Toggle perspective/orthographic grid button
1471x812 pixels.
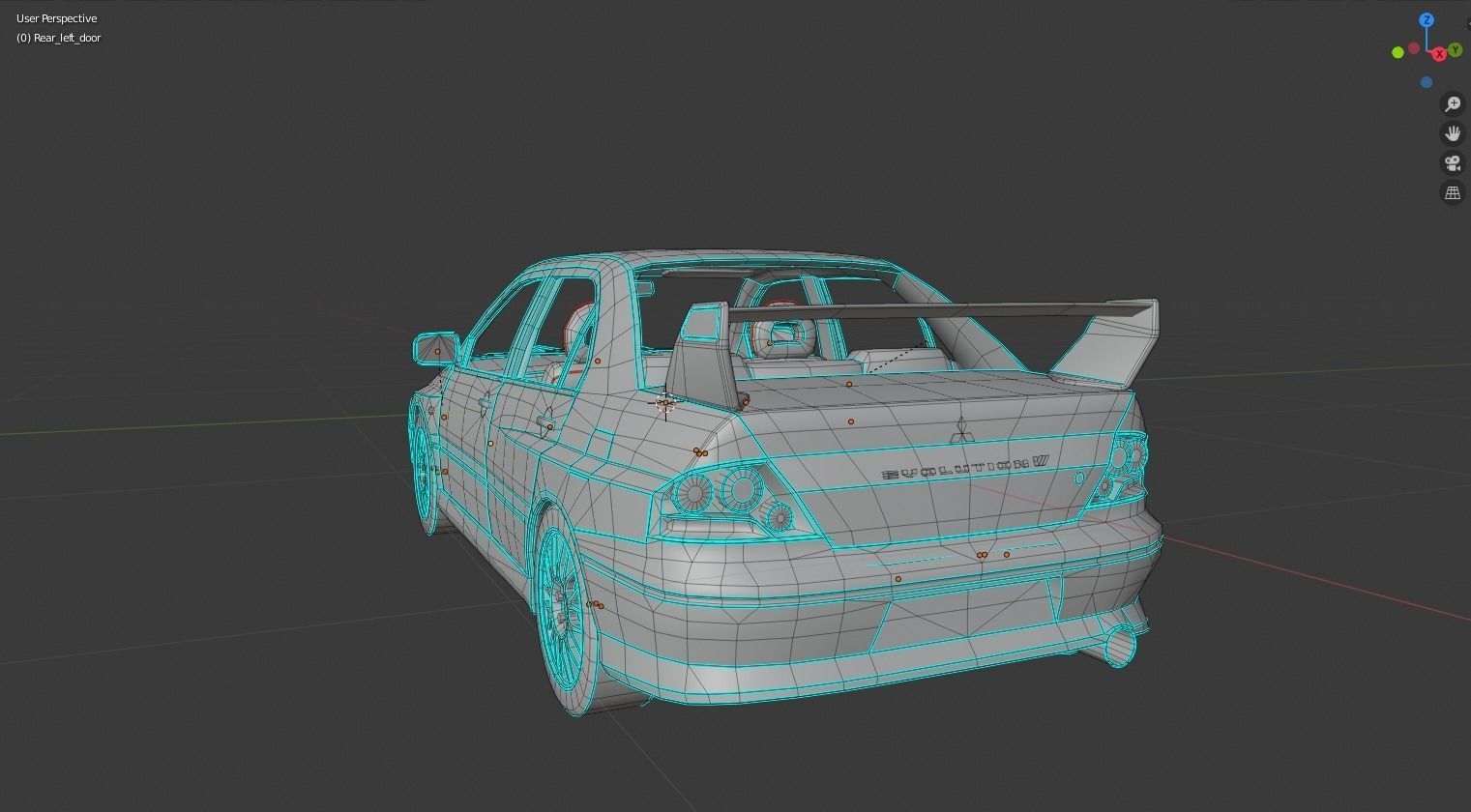pyautogui.click(x=1453, y=192)
